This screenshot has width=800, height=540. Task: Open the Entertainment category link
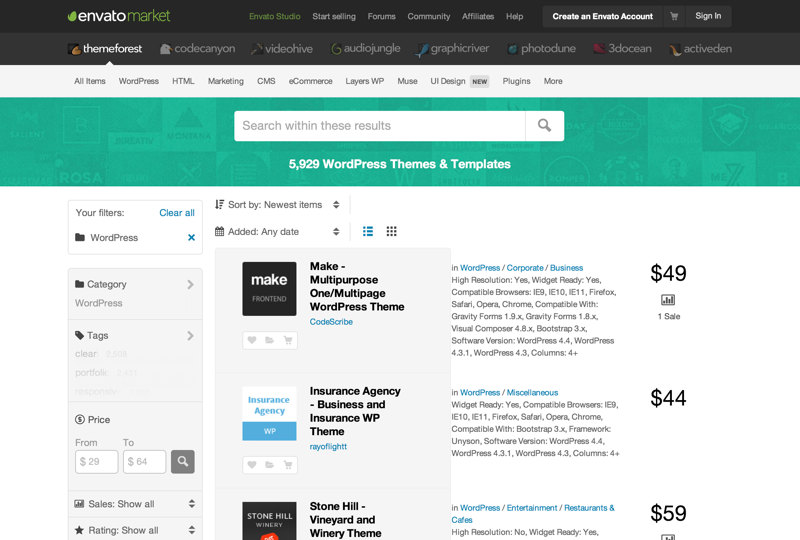click(532, 508)
